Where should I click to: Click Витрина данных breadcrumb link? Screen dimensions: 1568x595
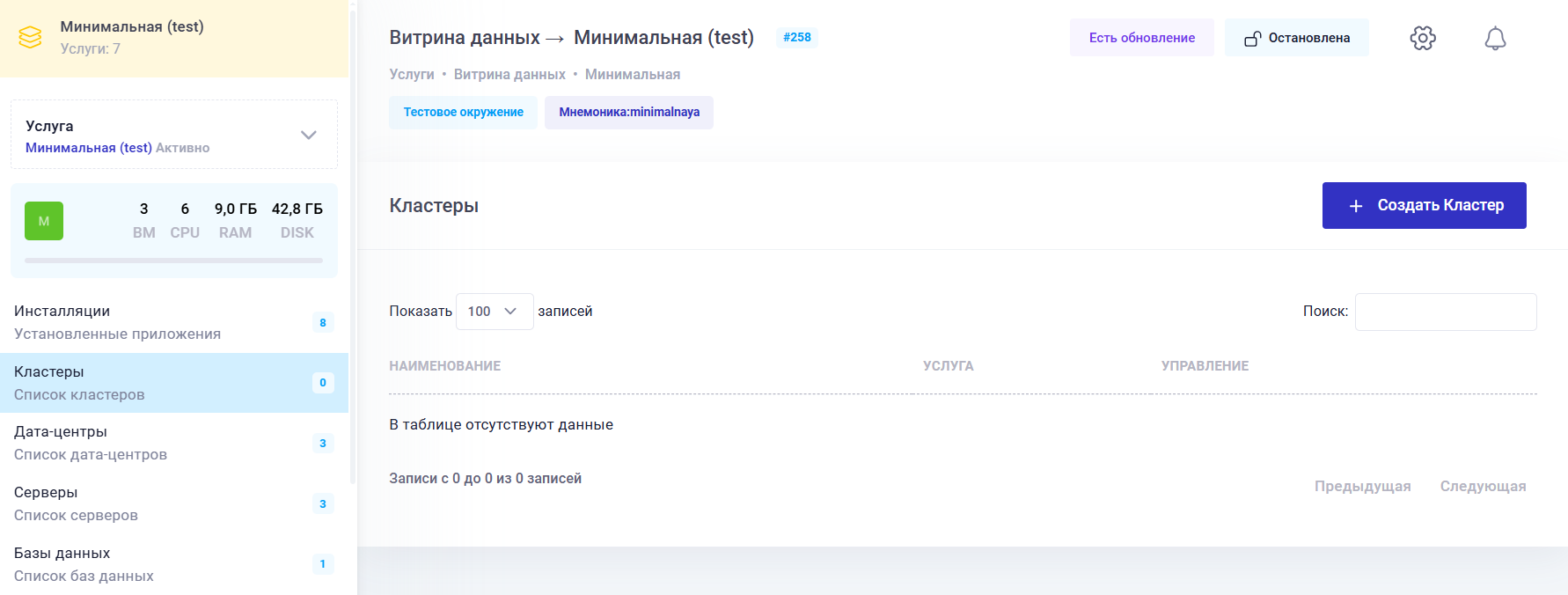(509, 75)
